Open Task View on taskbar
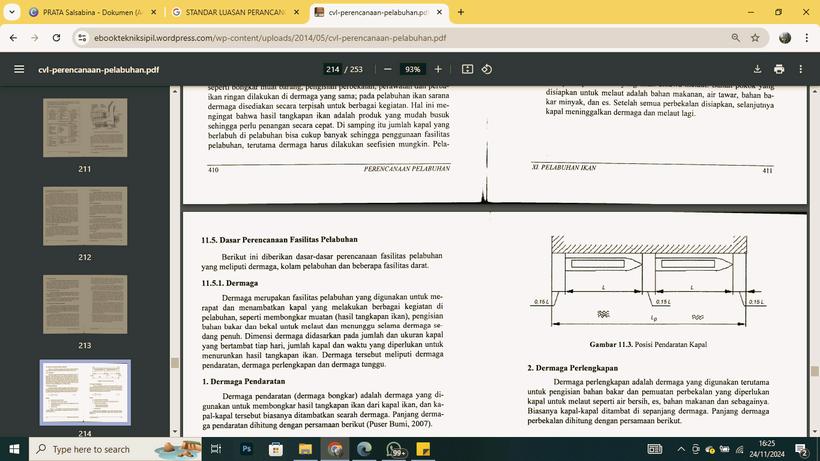Viewport: 820px width, 461px height. [x=215, y=449]
